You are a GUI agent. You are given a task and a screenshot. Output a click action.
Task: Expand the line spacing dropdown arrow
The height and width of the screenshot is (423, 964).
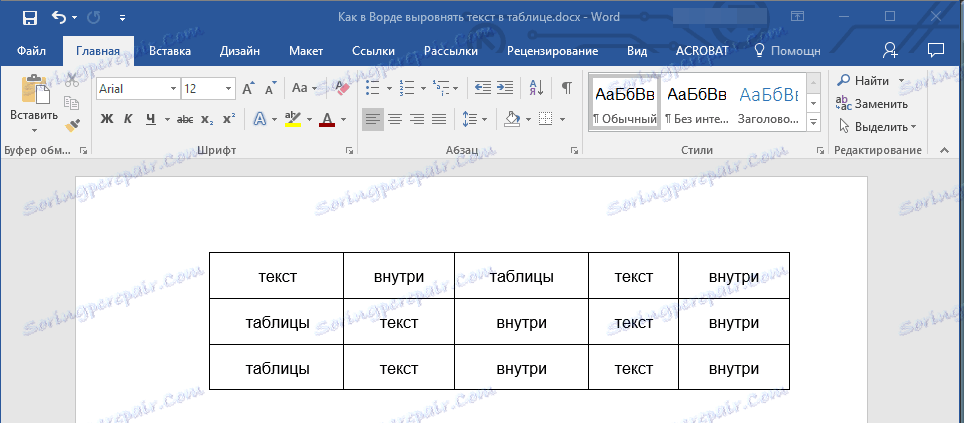pyautogui.click(x=484, y=119)
